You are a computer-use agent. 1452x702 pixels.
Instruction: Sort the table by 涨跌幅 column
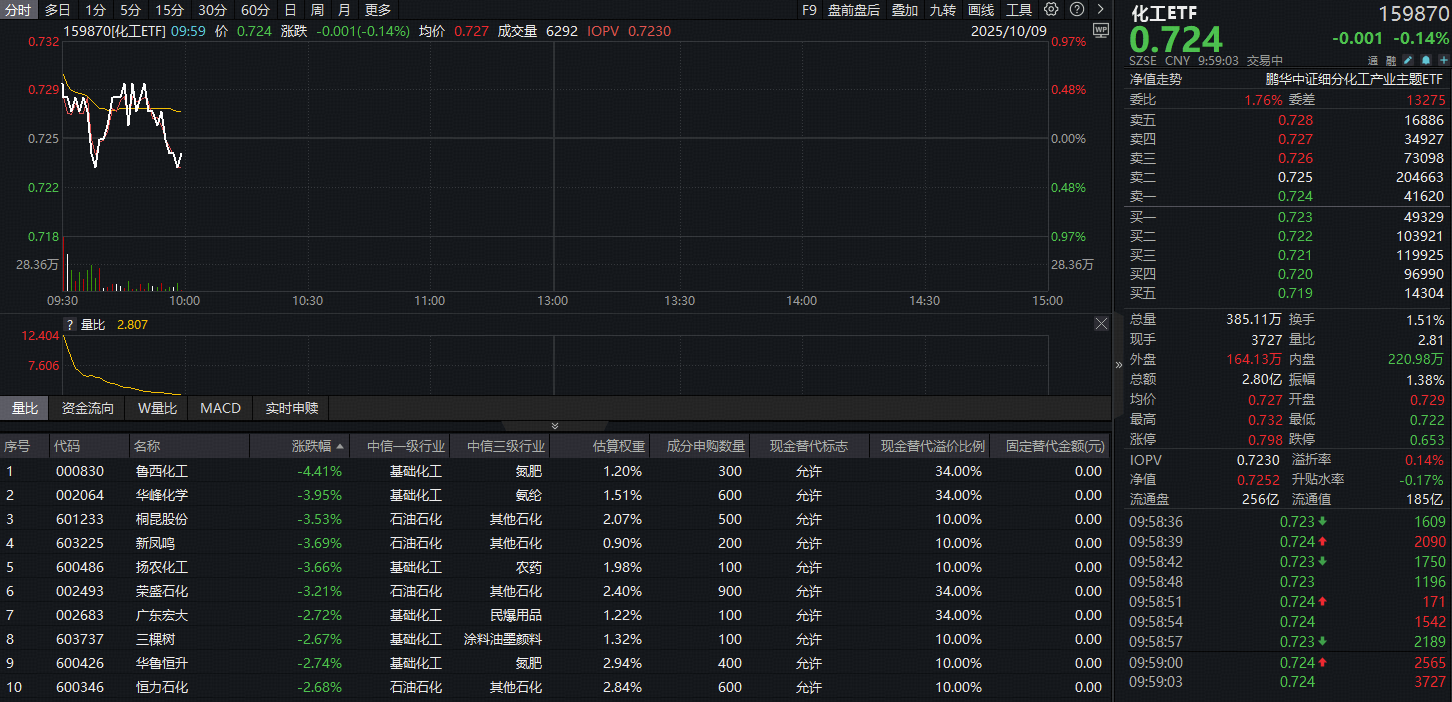coord(311,446)
